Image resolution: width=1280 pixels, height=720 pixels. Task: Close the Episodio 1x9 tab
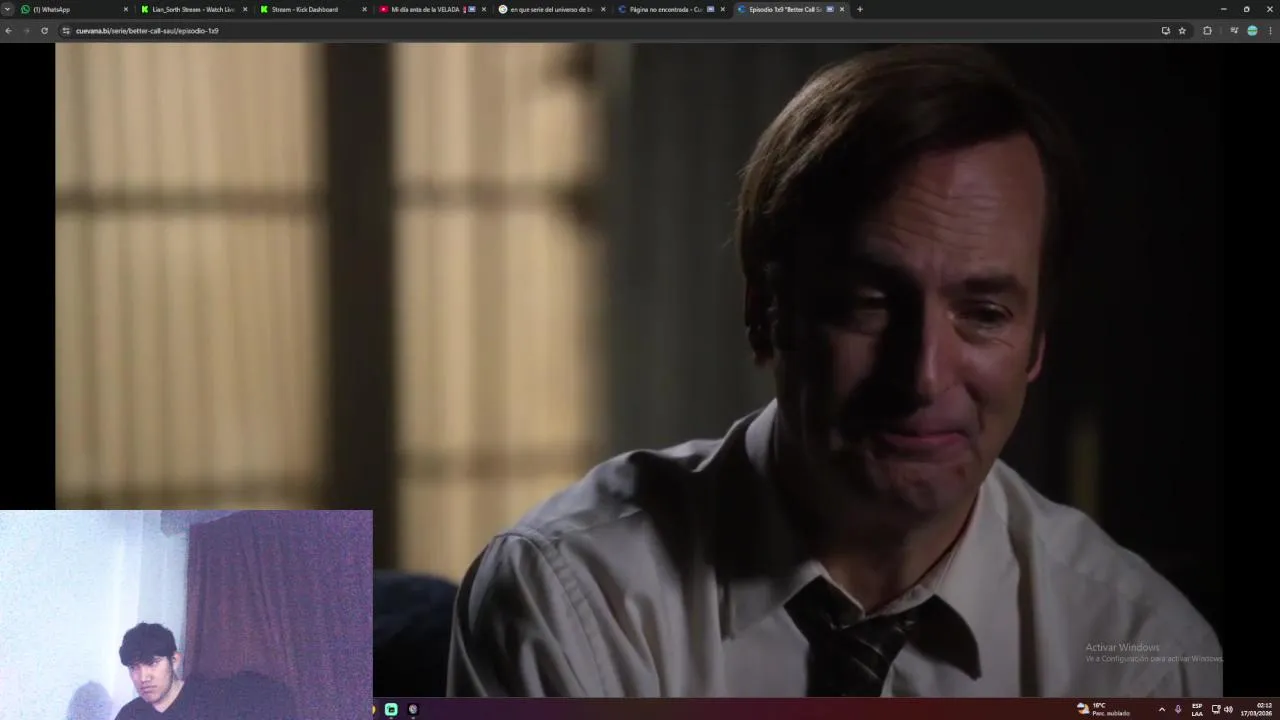click(x=842, y=9)
